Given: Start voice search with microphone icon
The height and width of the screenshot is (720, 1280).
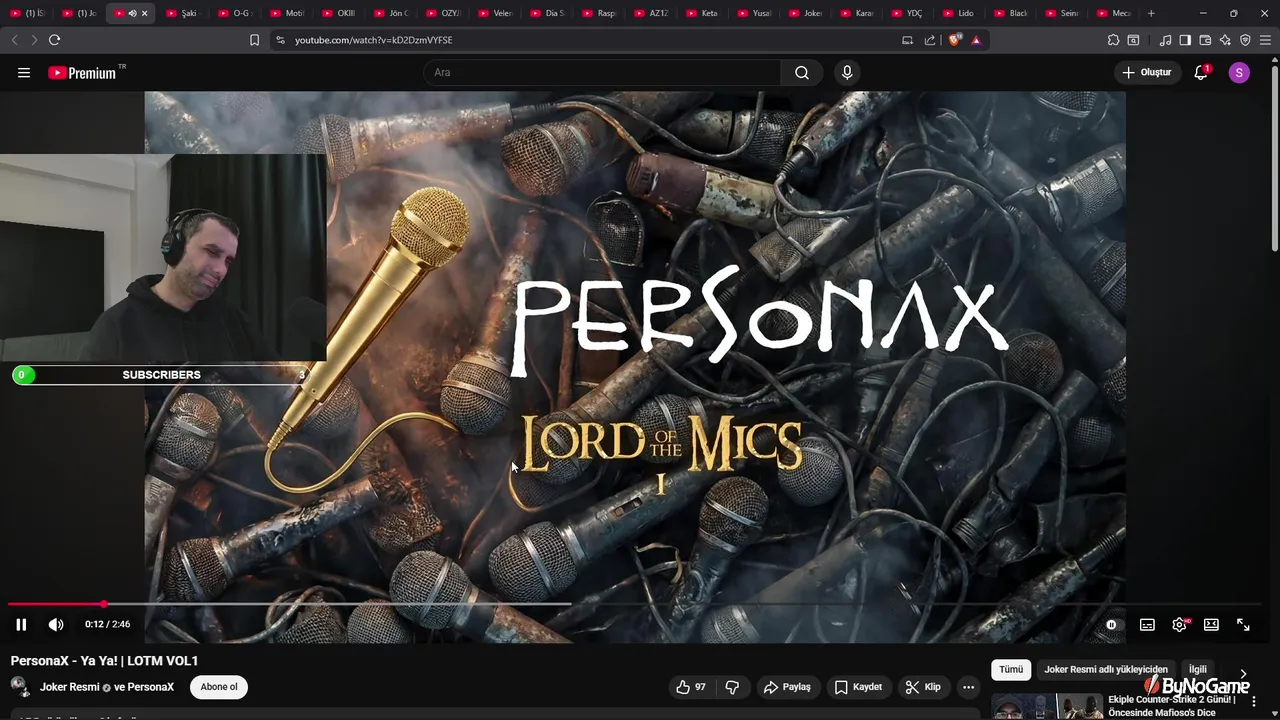Looking at the screenshot, I should (847, 72).
